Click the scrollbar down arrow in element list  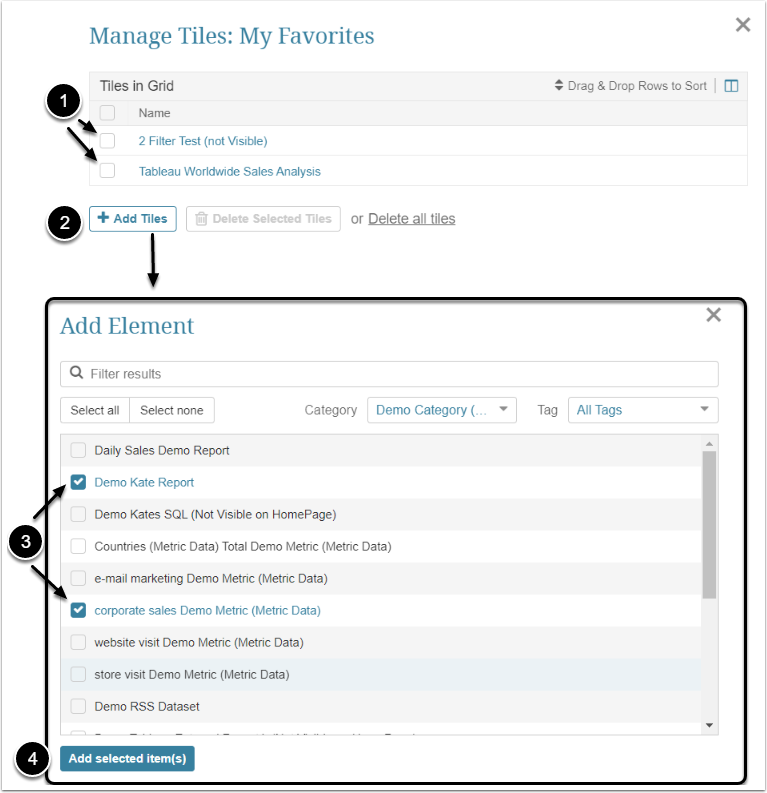(709, 725)
